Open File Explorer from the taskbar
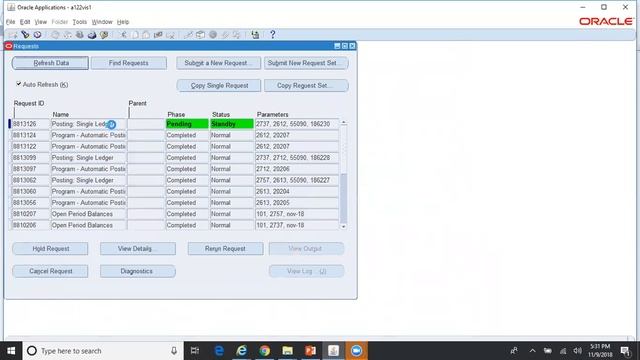This screenshot has height=360, width=640. pyautogui.click(x=288, y=351)
